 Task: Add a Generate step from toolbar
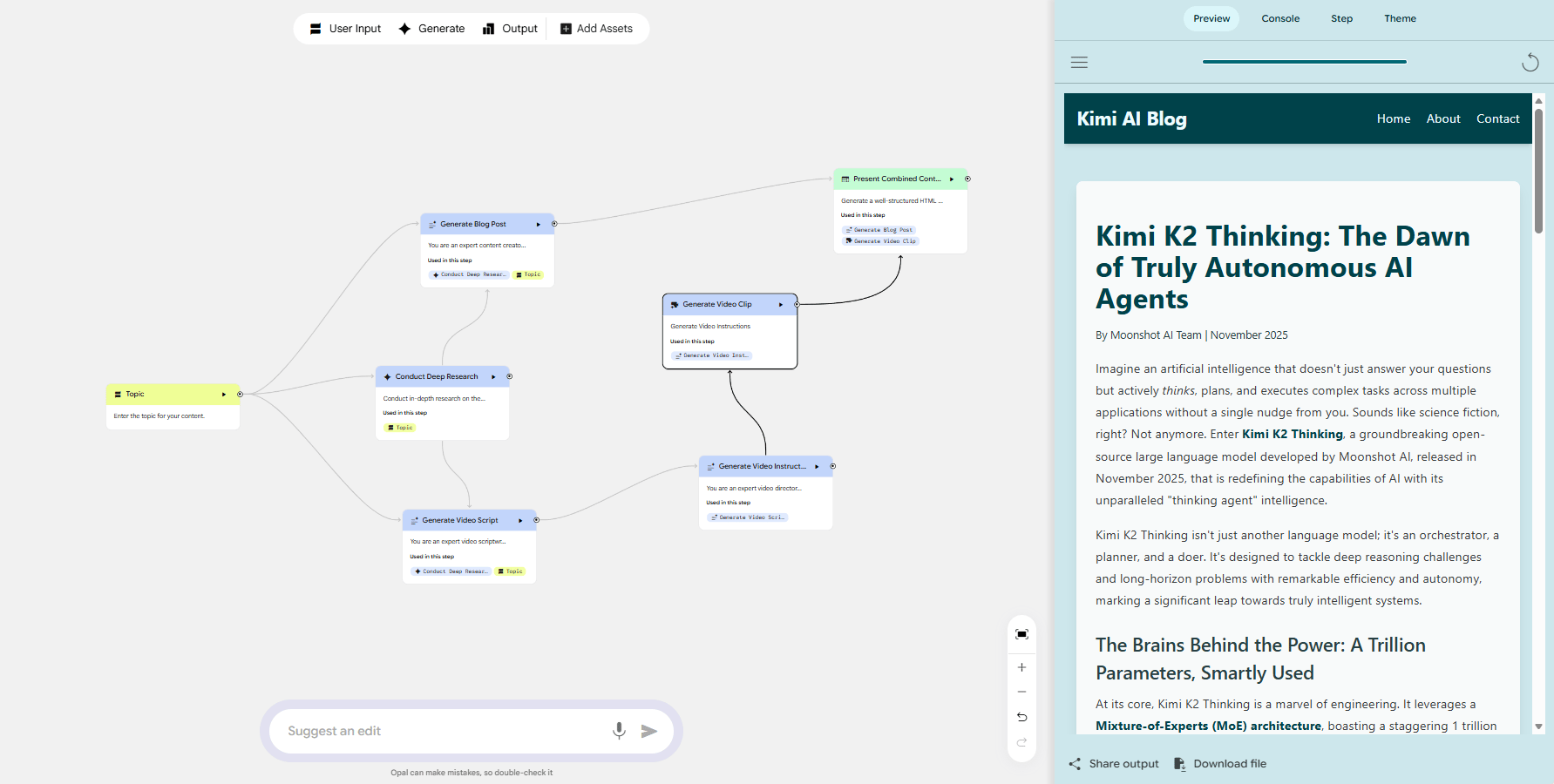coord(431,29)
